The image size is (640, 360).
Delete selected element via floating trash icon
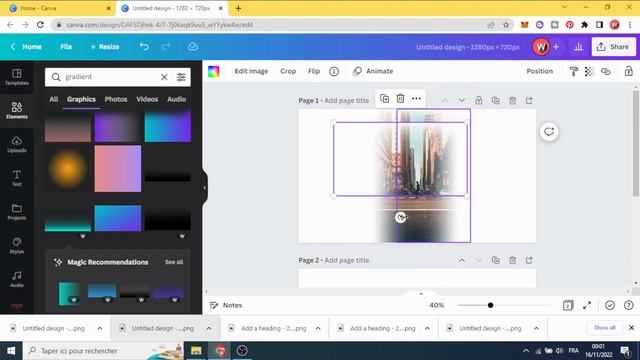click(400, 98)
